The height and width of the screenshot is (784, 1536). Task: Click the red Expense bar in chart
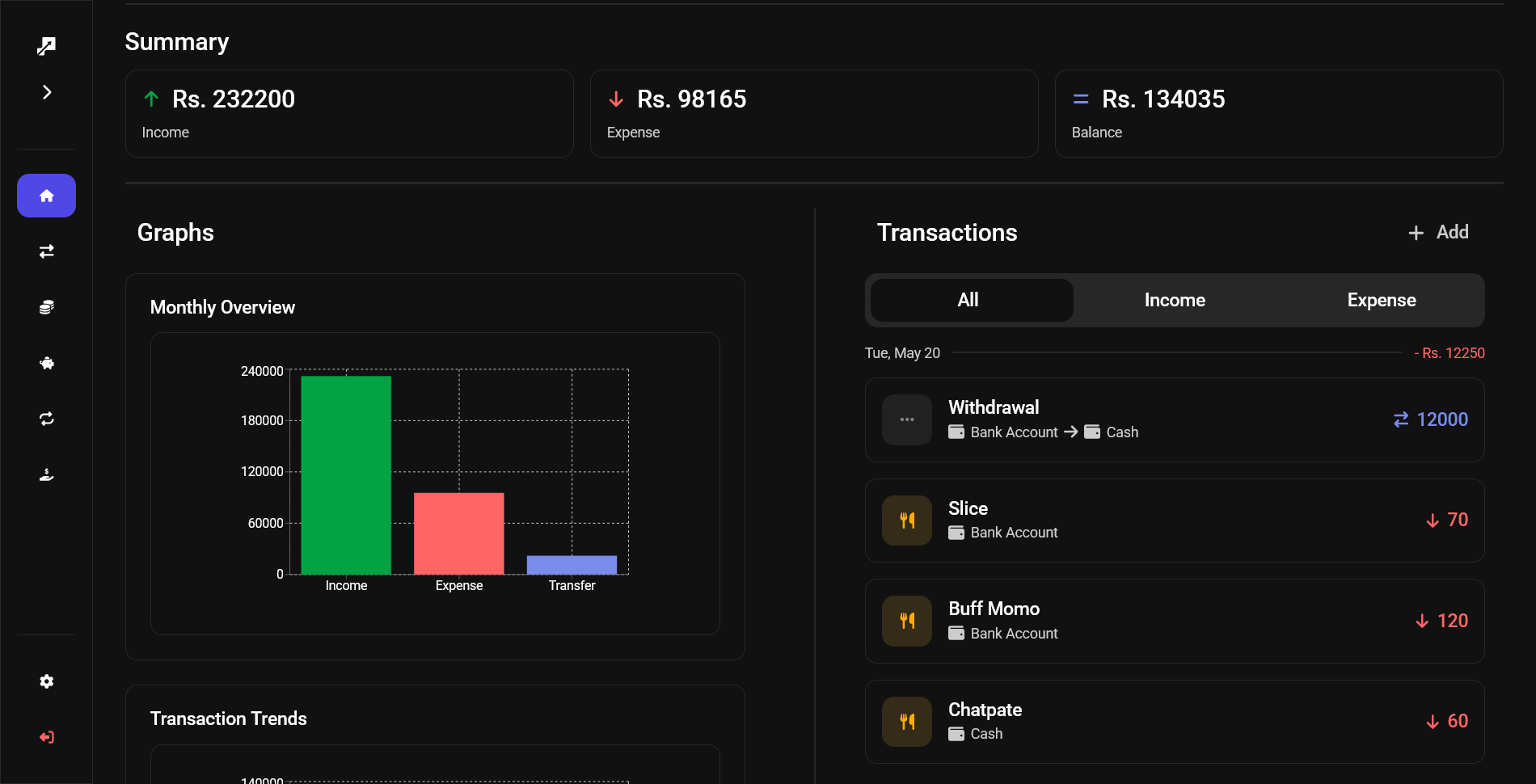tap(459, 533)
